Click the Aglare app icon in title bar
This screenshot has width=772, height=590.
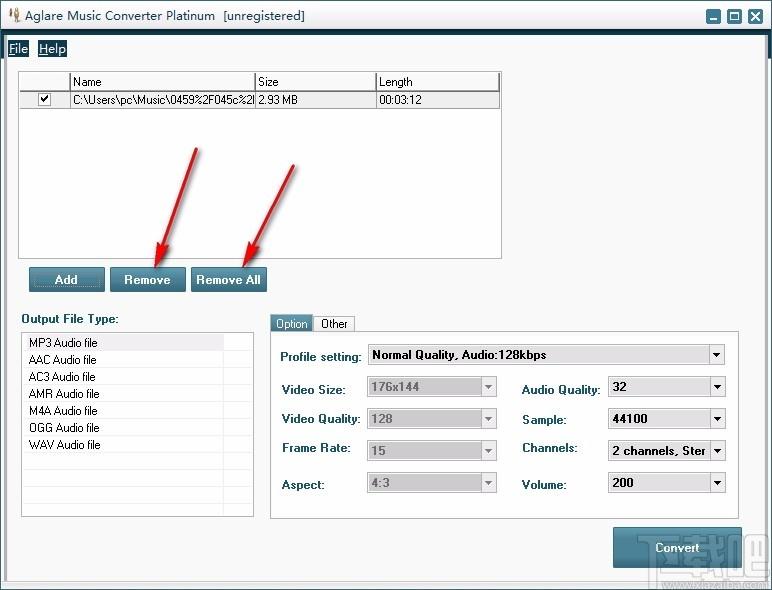(x=14, y=15)
